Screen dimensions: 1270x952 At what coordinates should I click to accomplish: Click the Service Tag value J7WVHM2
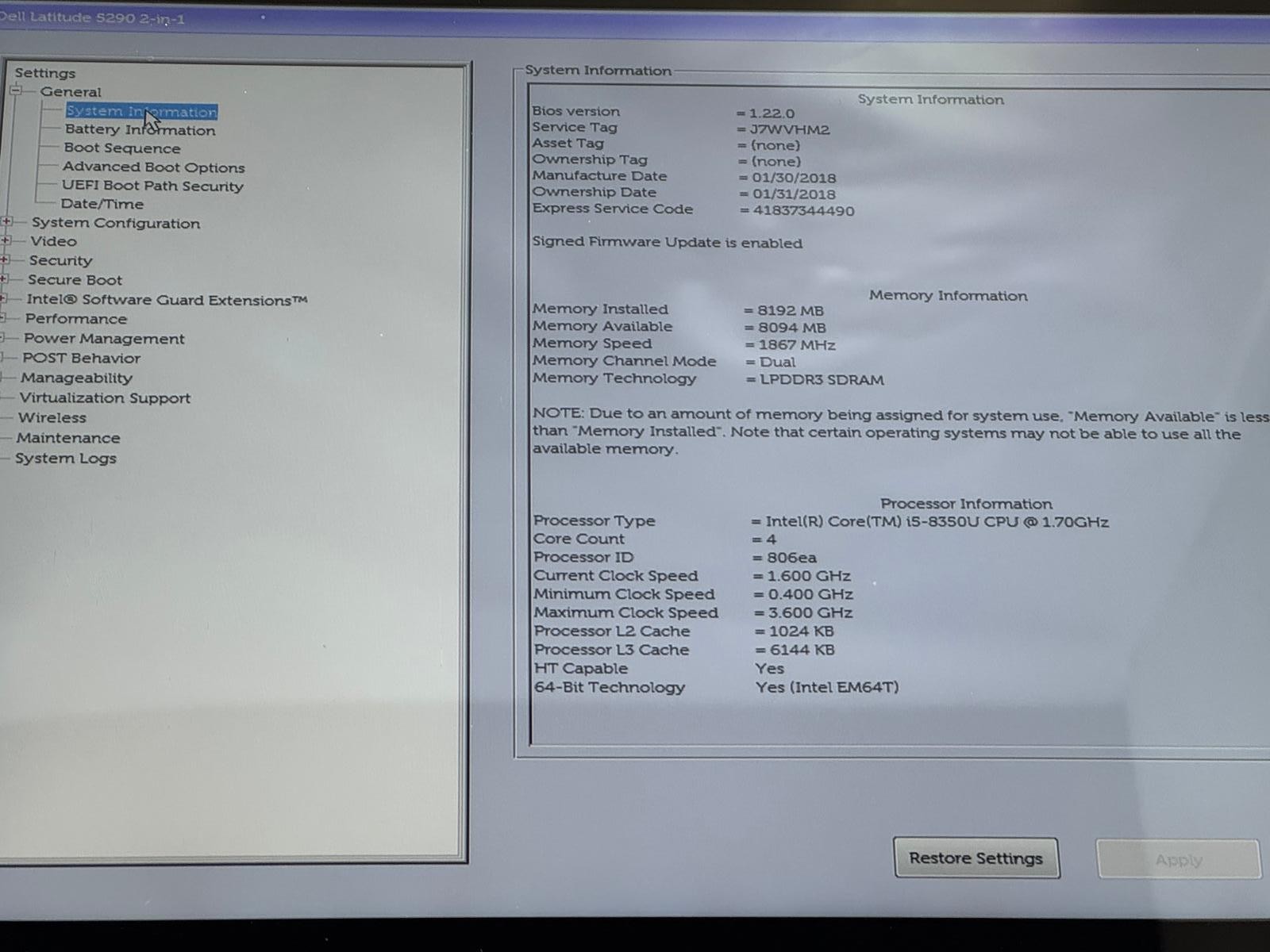(x=790, y=129)
